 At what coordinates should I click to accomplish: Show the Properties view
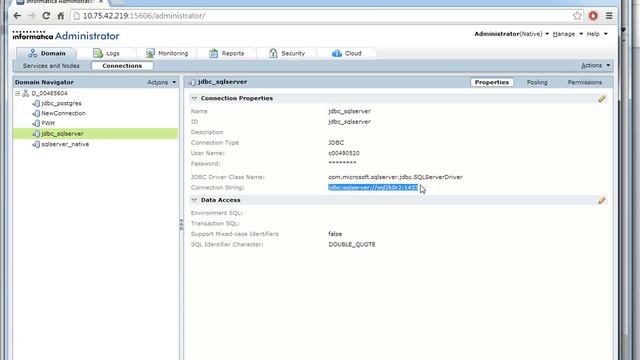pyautogui.click(x=491, y=82)
